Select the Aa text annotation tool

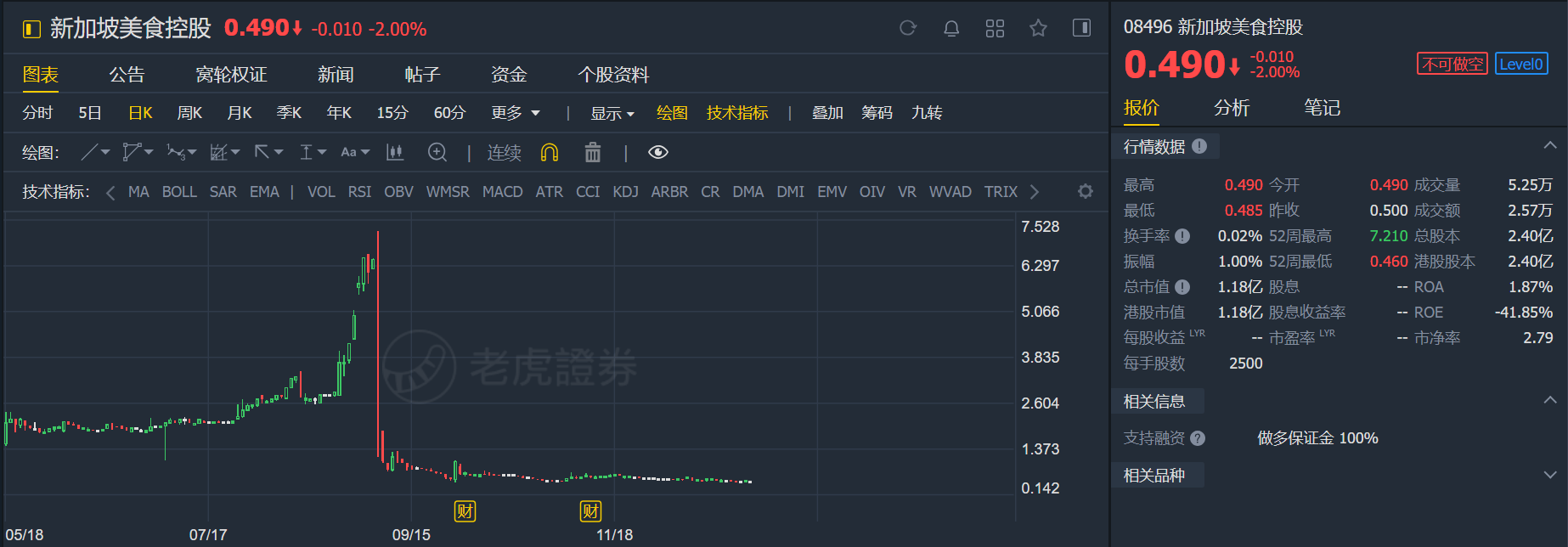(348, 152)
